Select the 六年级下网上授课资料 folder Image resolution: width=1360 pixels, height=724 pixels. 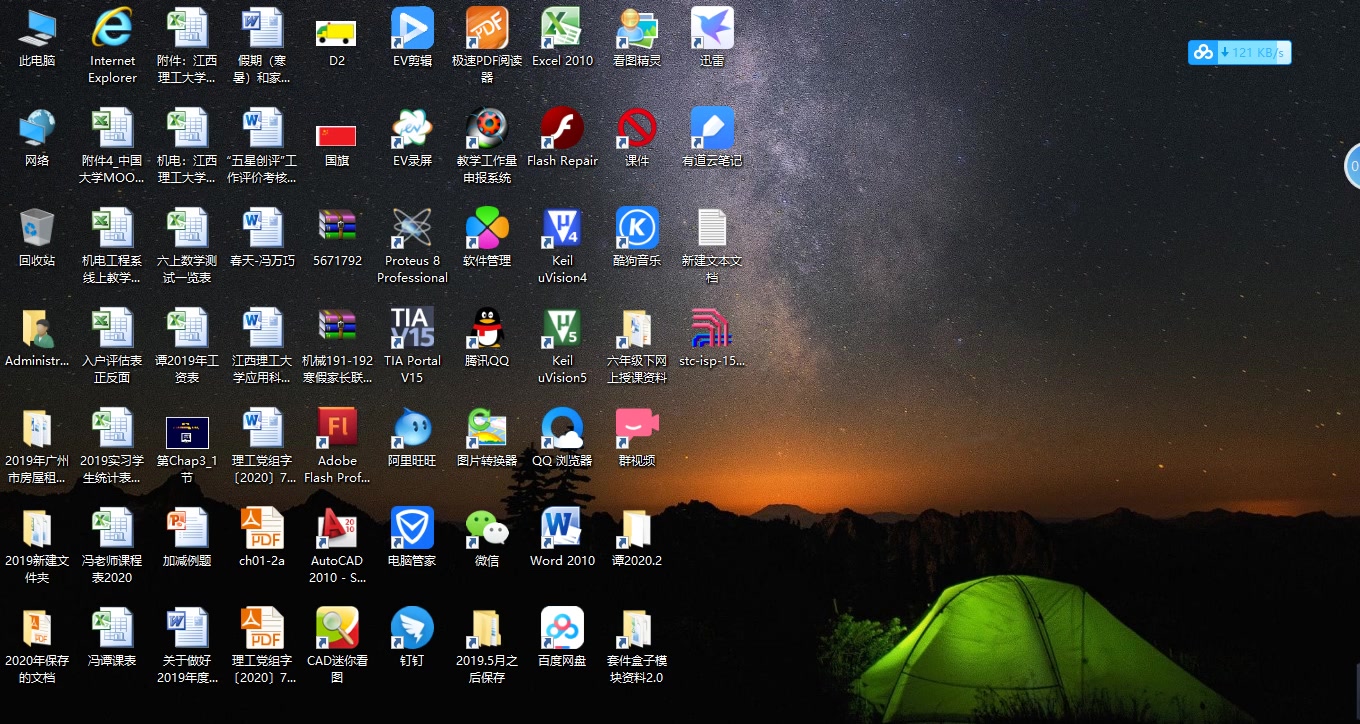point(637,328)
